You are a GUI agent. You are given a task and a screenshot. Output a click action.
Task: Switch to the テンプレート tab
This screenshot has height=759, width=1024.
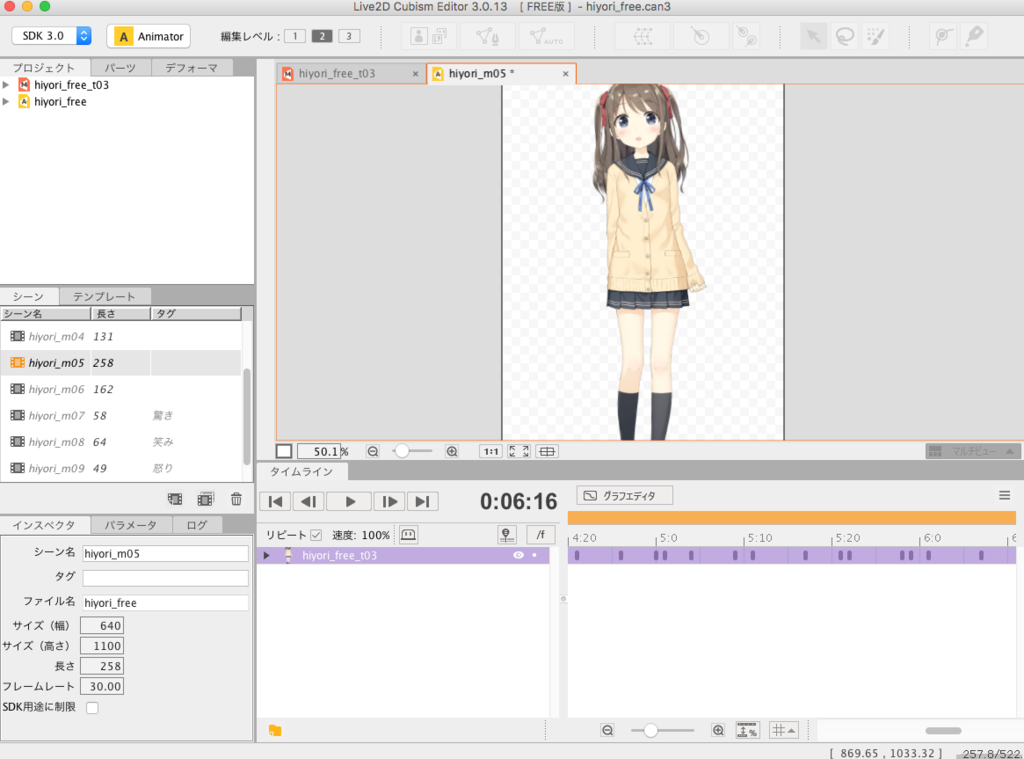104,296
